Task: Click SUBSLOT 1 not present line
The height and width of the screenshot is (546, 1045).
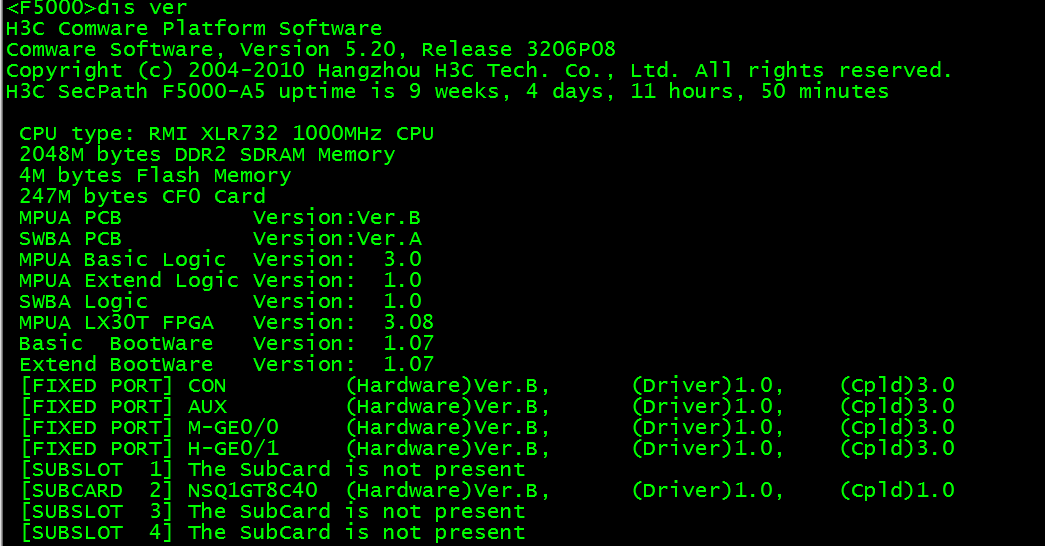Action: 273,469
